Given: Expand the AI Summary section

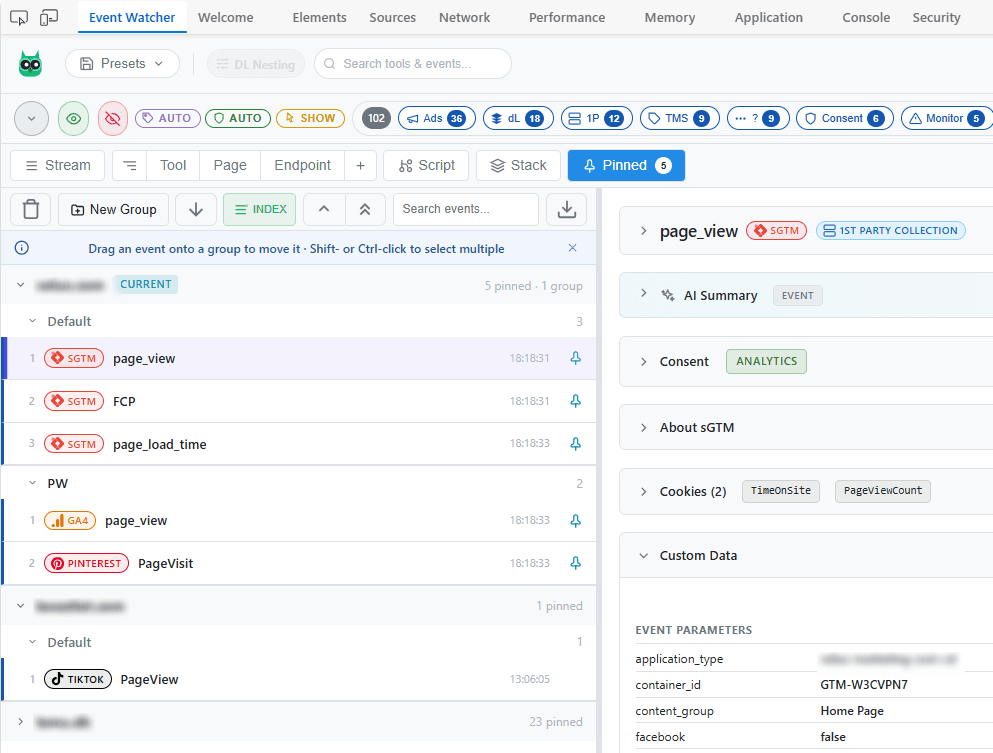Looking at the screenshot, I should [643, 293].
